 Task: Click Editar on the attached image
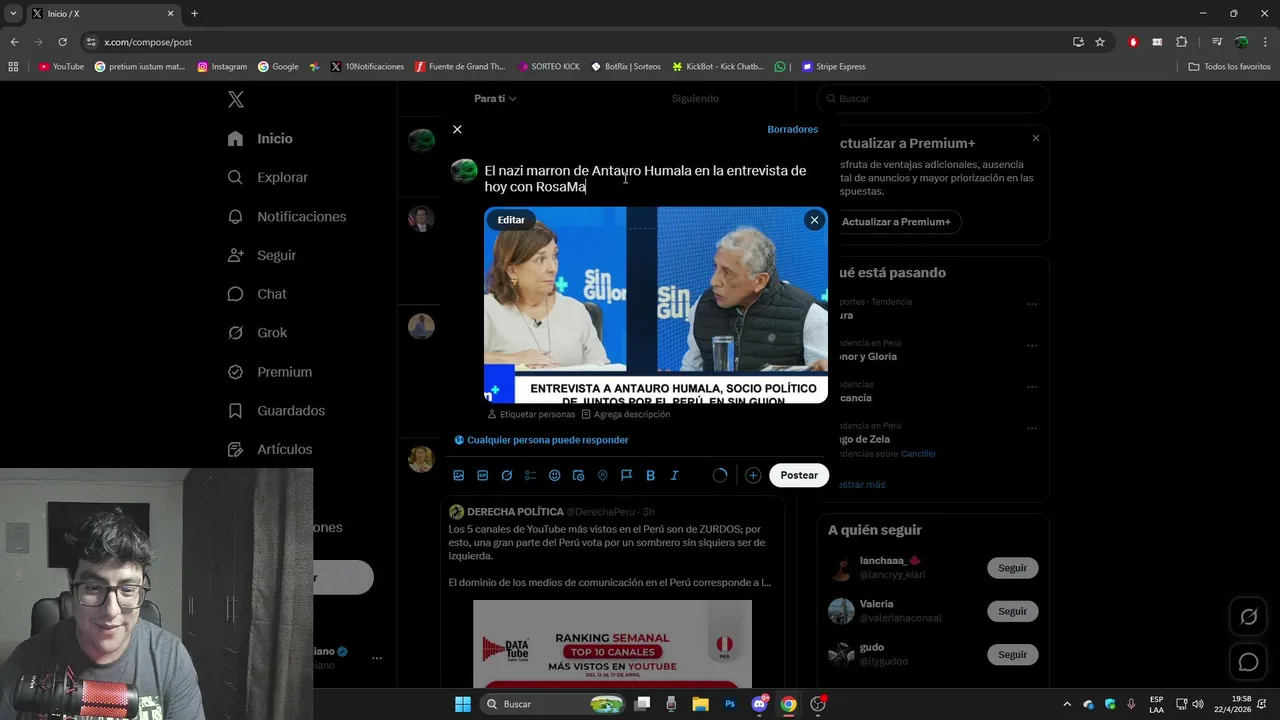click(511, 220)
